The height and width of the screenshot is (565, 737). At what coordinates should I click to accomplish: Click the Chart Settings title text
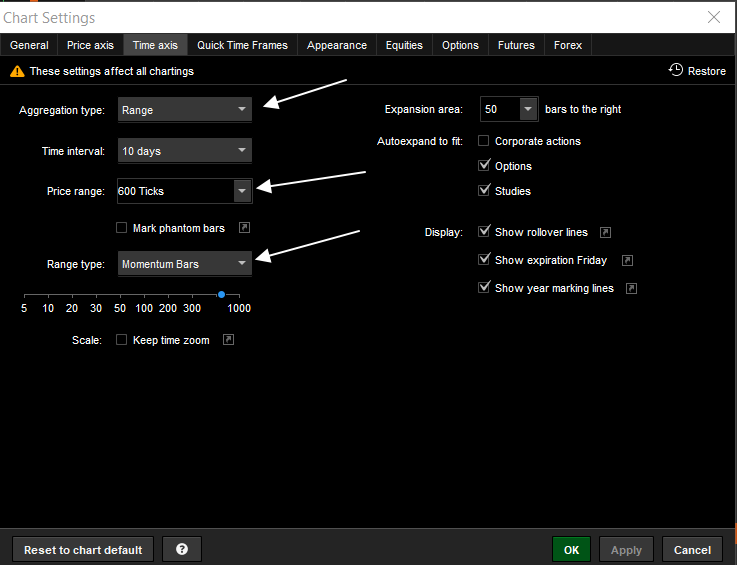pos(49,18)
